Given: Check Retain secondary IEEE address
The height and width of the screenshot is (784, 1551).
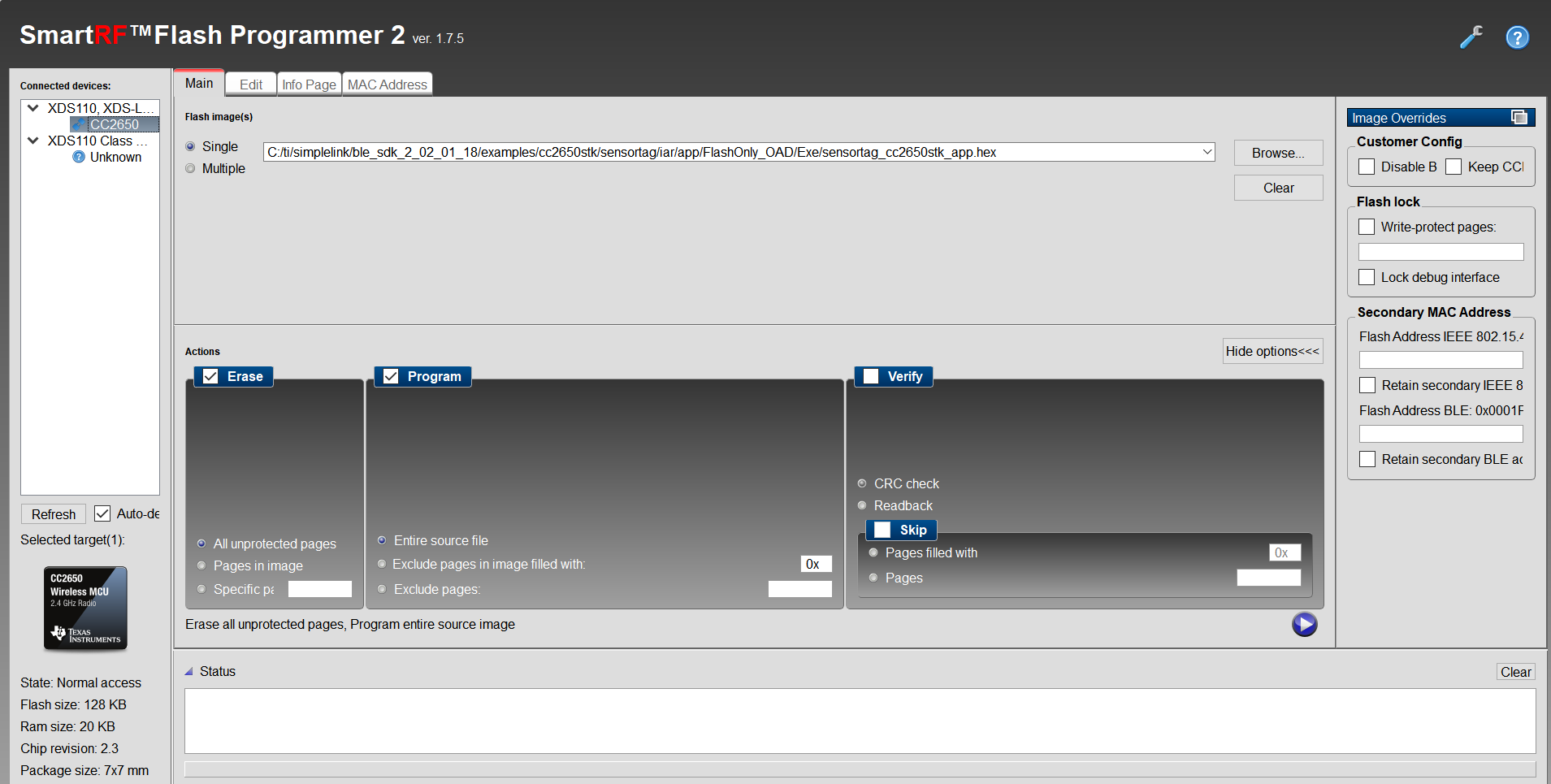Looking at the screenshot, I should [1367, 385].
